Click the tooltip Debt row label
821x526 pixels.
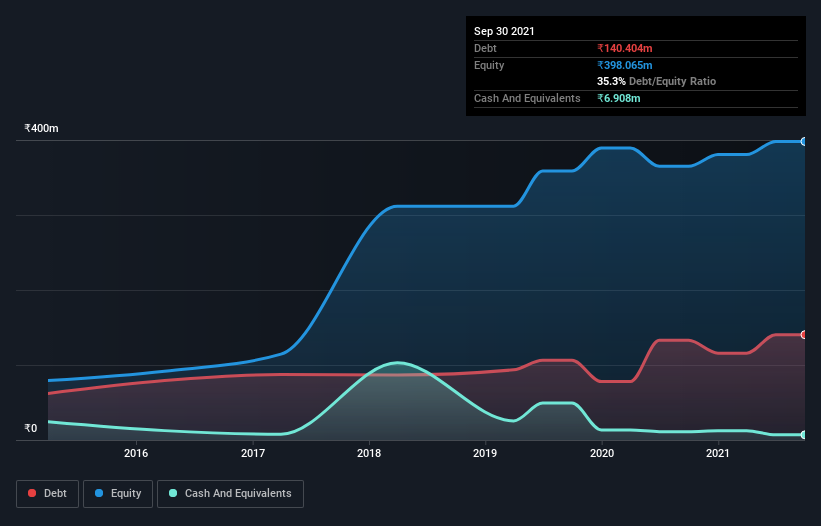click(x=485, y=48)
